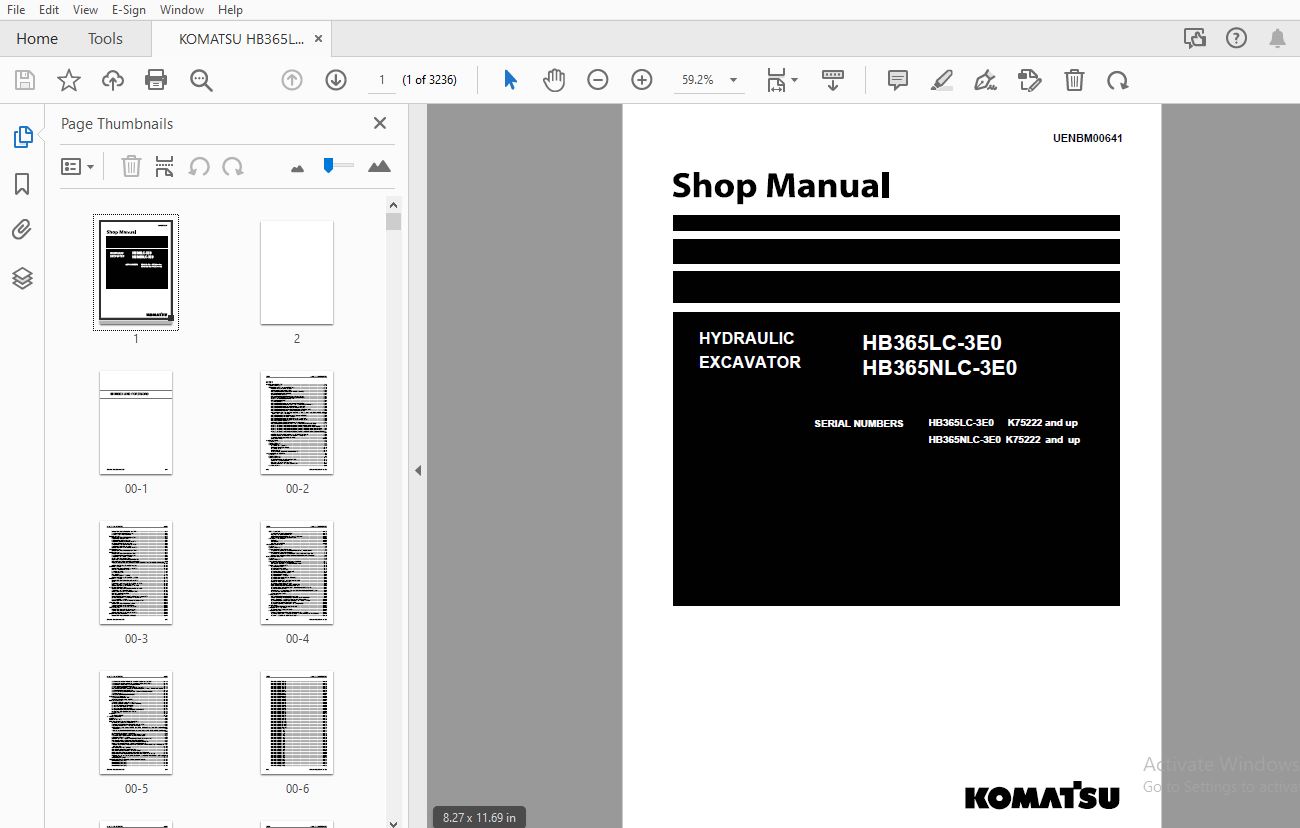This screenshot has height=828, width=1300.
Task: Select thumbnail page 00-3
Action: [x=136, y=573]
